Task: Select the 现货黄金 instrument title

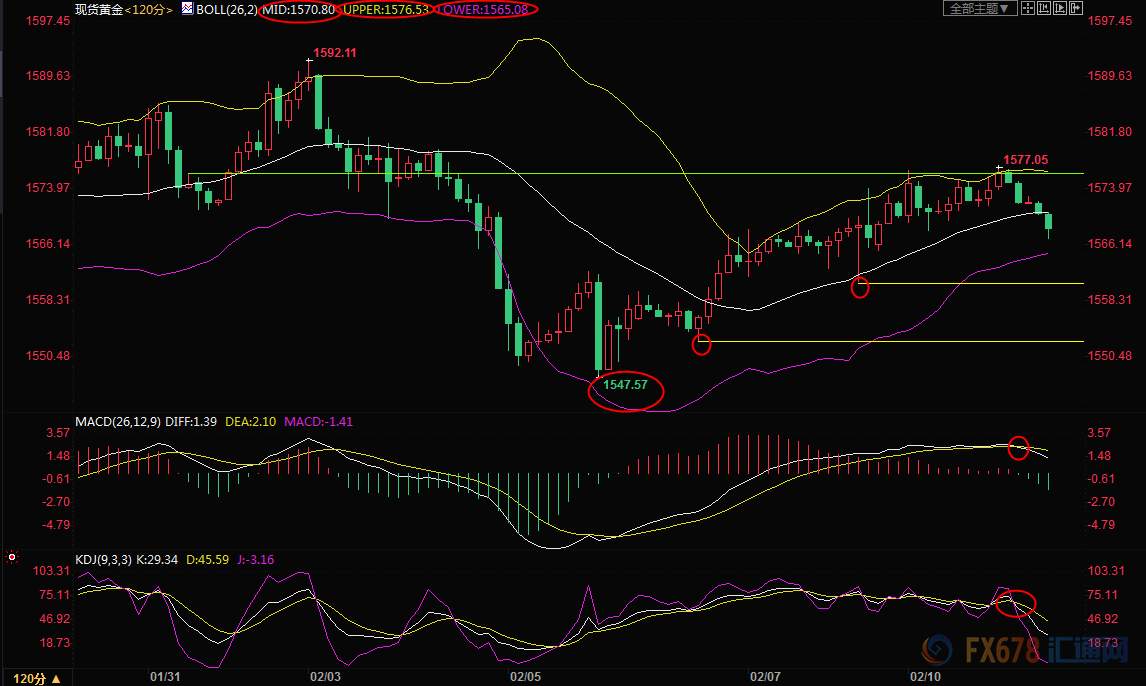Action: (x=99, y=9)
